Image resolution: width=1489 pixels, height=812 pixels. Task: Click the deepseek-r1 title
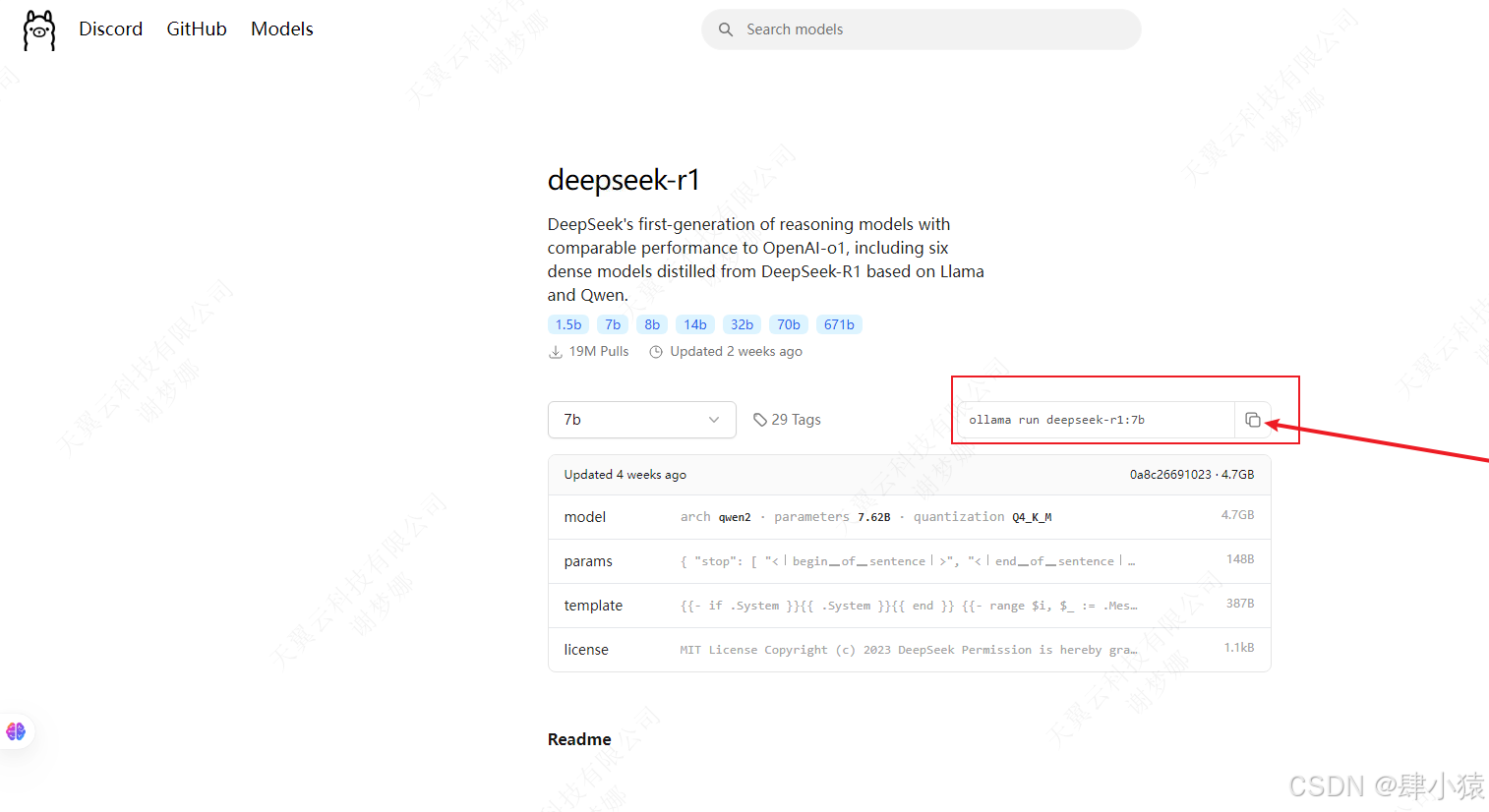click(624, 180)
